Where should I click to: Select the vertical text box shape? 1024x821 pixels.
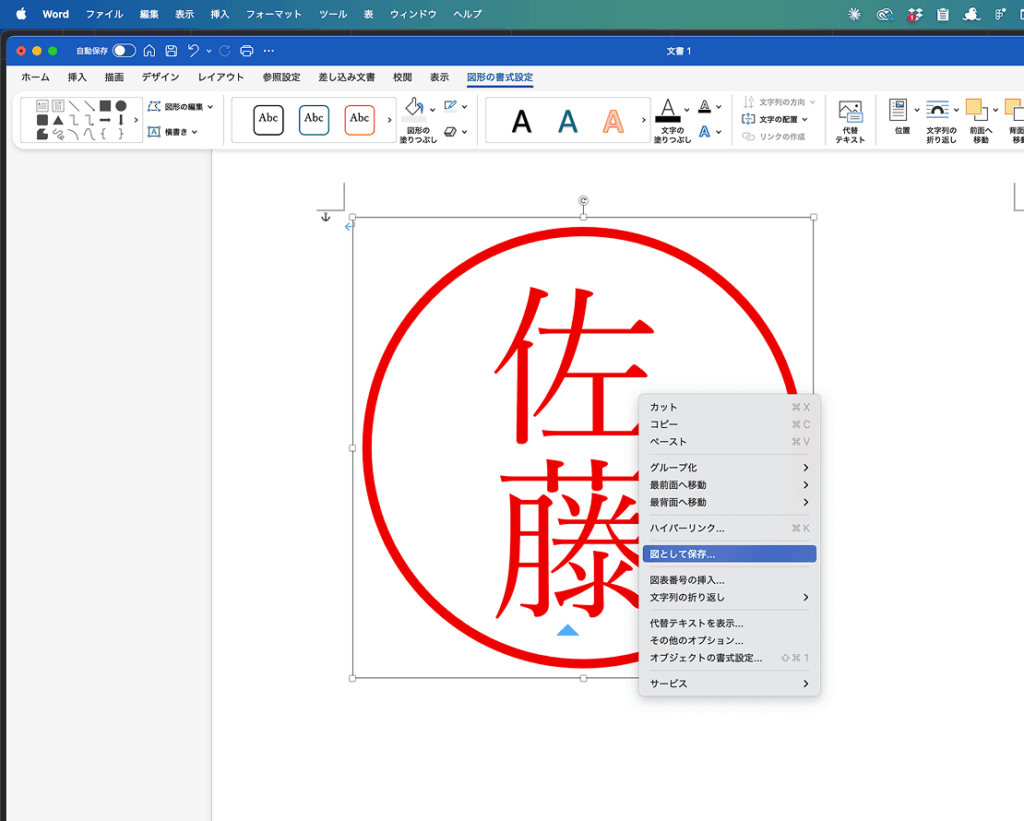point(58,106)
